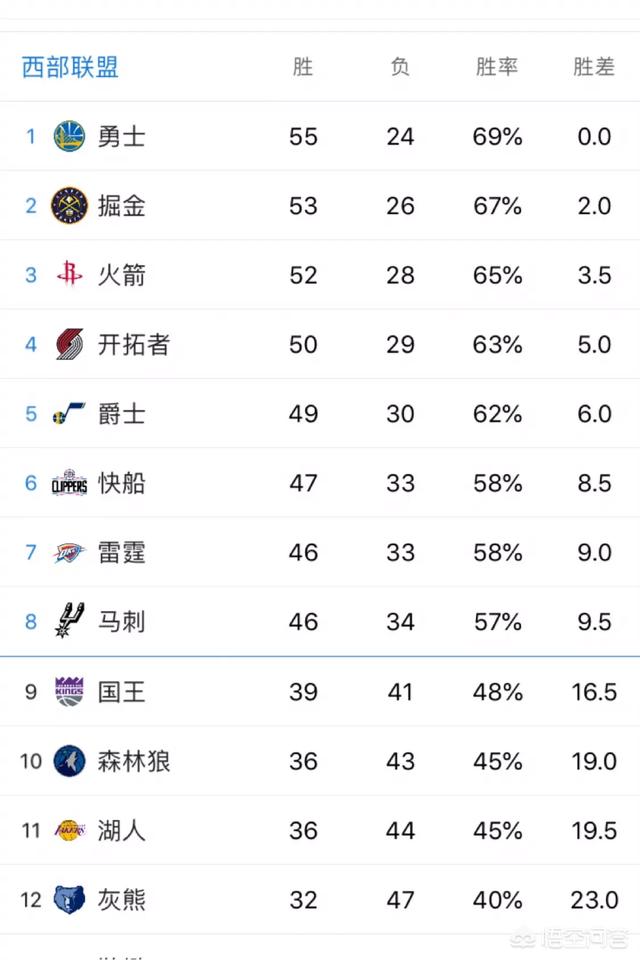Viewport: 640px width, 960px height.
Task: Tap the Thunder team logo
Action: [x=69, y=553]
